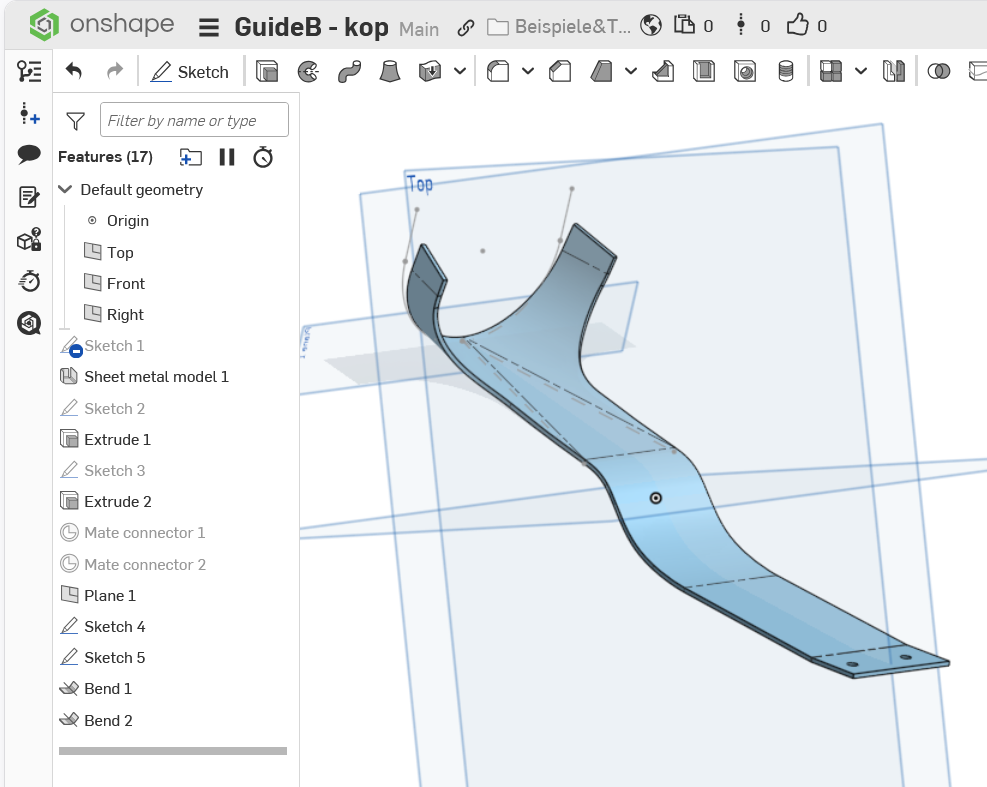
Task: Click the pause icon beside Features (17)
Action: (x=227, y=157)
